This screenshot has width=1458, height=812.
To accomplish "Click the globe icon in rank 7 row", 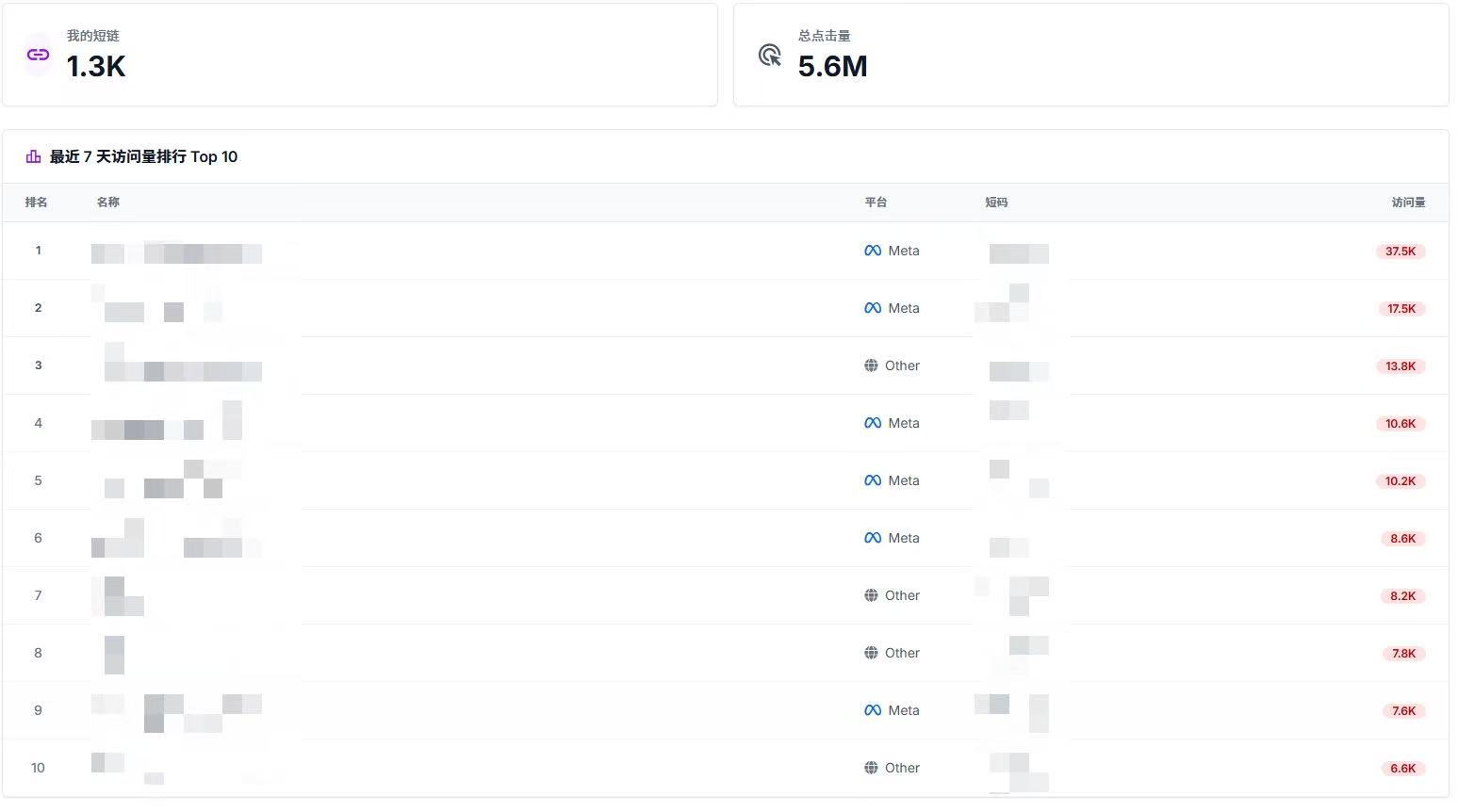I will (871, 595).
